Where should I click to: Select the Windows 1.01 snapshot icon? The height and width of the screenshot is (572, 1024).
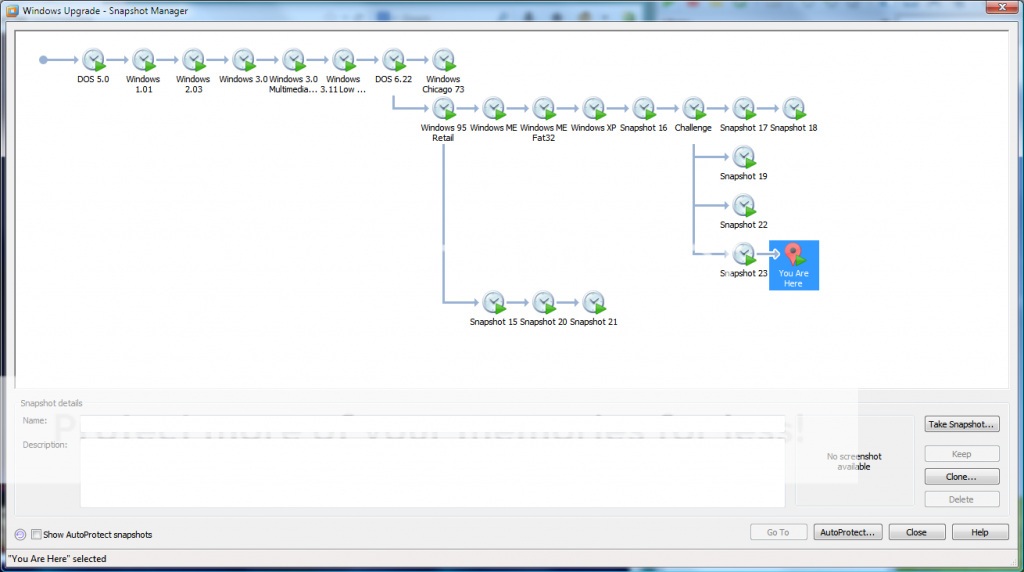tap(143, 60)
